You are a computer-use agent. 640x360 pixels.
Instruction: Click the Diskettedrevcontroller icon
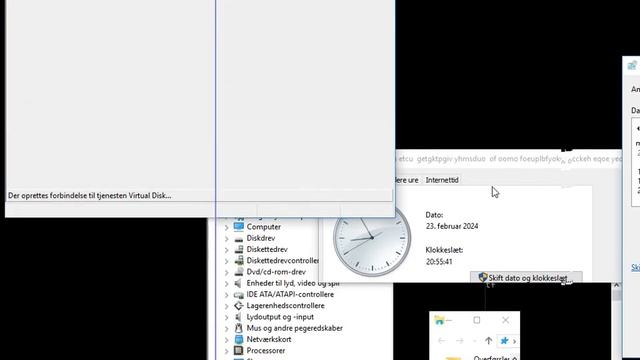click(239, 260)
